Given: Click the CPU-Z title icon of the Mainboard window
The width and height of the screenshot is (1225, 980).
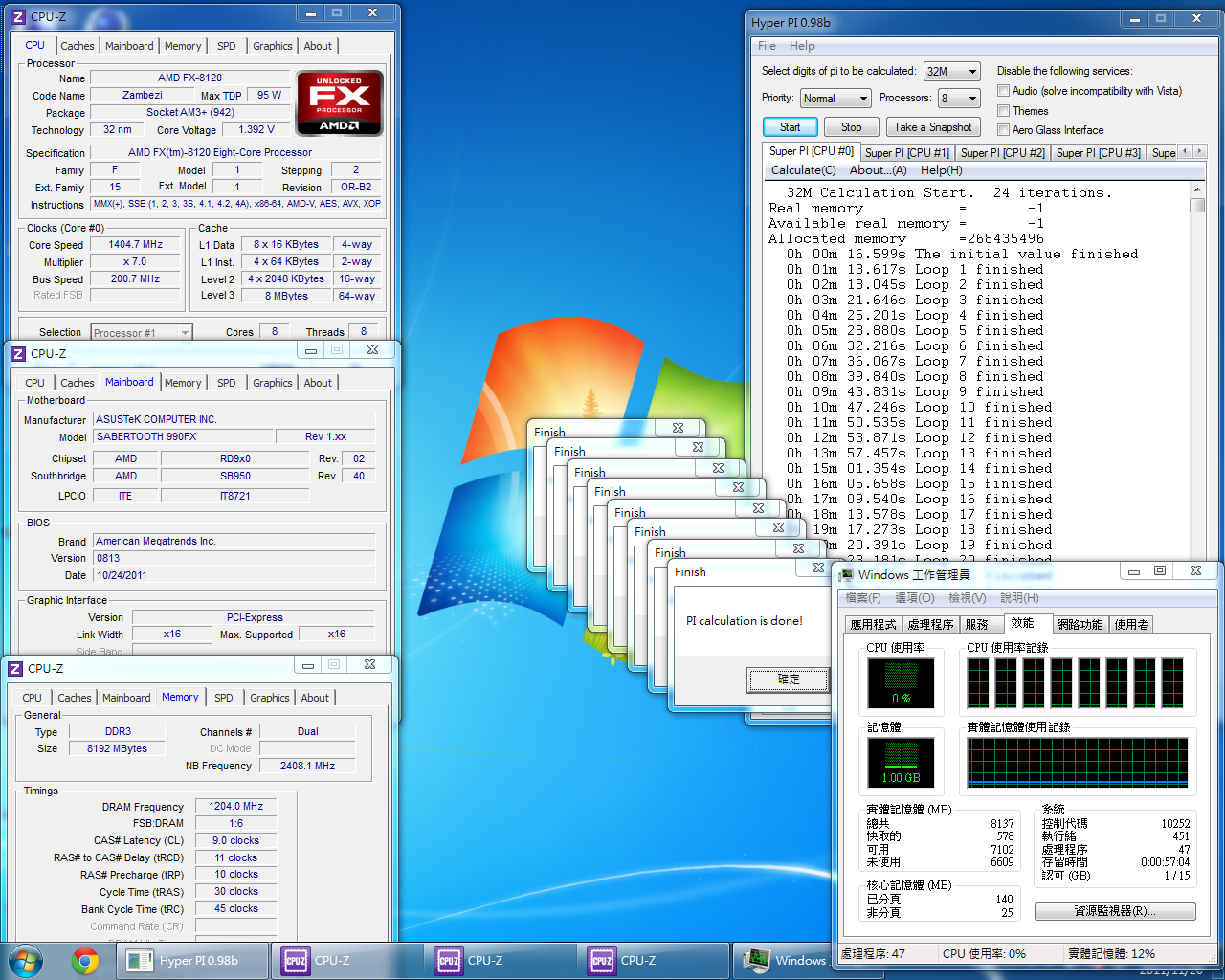Looking at the screenshot, I should tap(17, 353).
